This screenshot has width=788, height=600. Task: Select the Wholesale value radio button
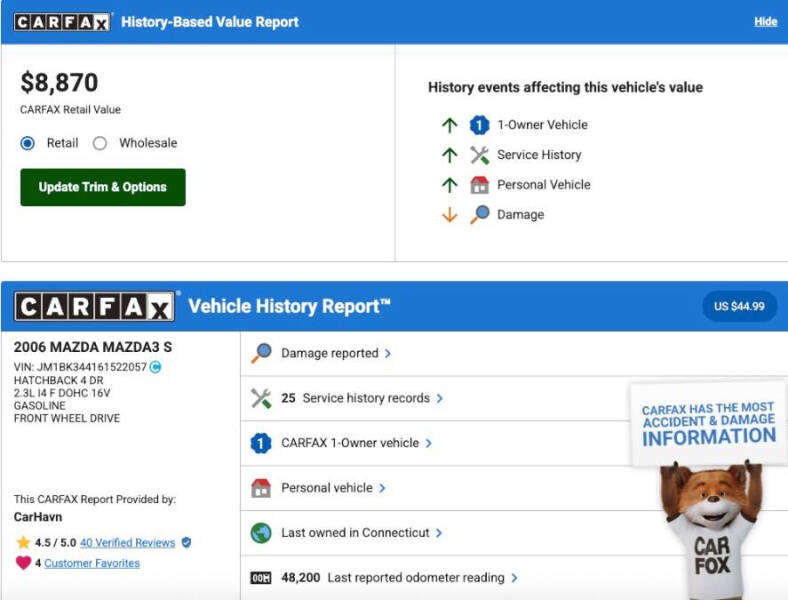click(x=100, y=143)
